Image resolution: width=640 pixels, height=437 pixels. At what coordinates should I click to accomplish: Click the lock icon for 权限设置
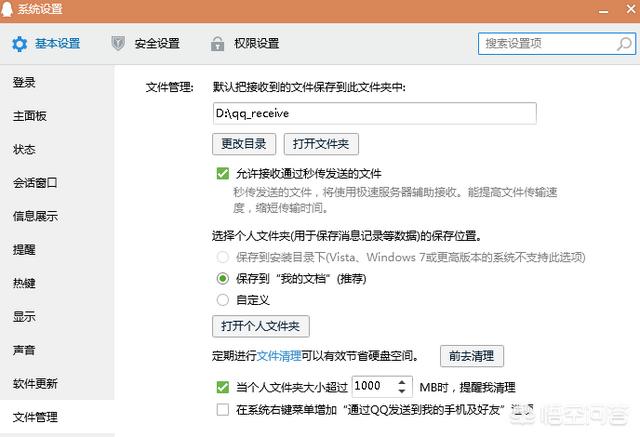[x=217, y=43]
